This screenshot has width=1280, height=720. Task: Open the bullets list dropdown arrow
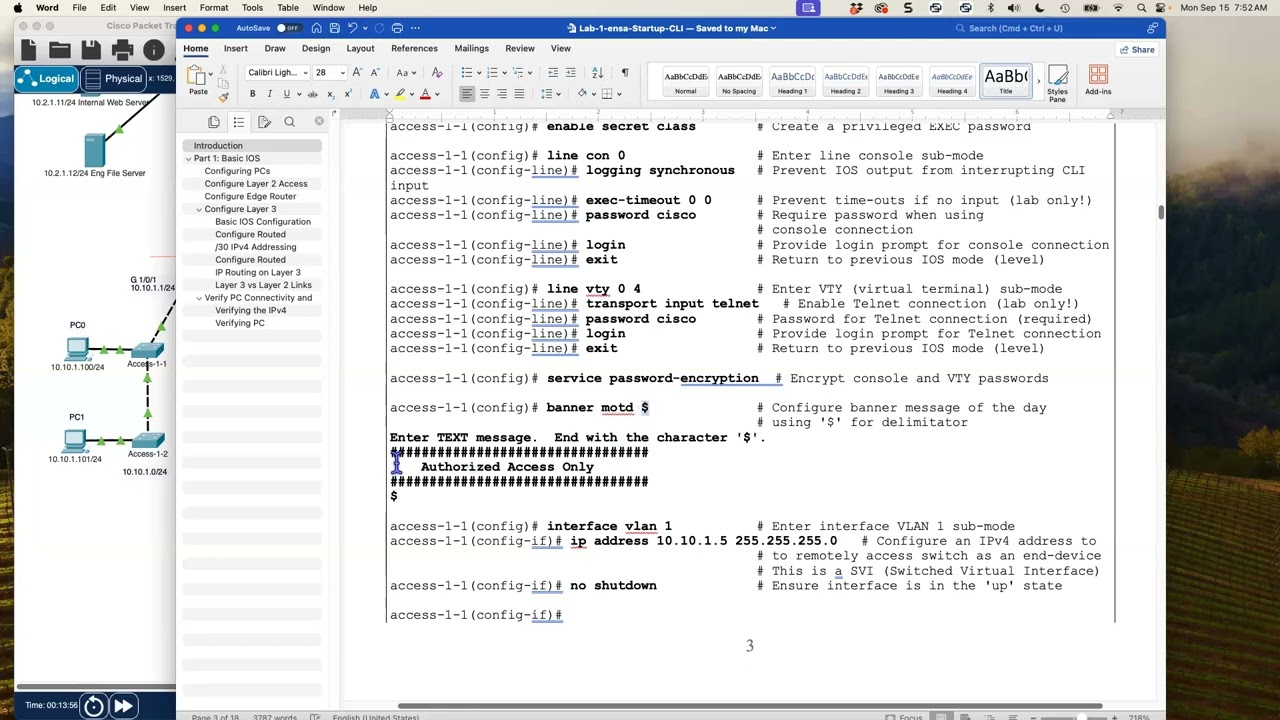tap(478, 73)
